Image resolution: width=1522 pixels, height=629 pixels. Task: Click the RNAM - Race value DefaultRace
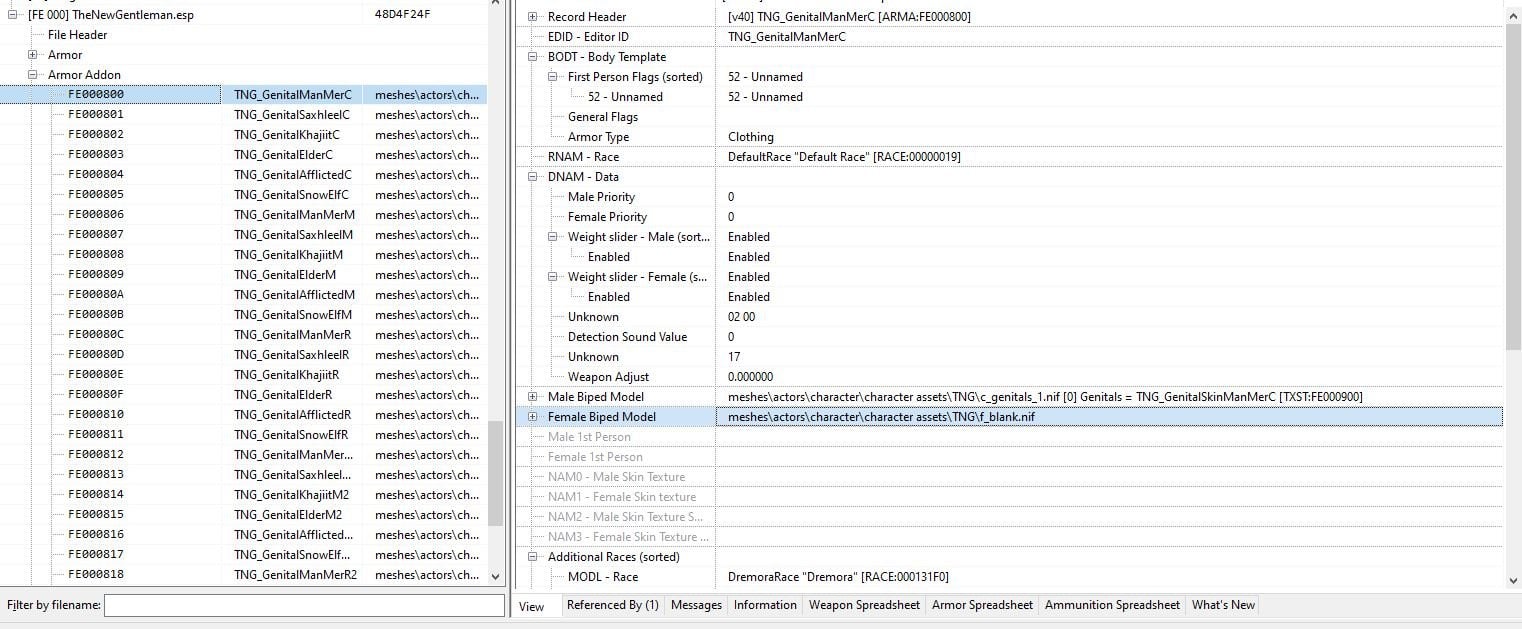pos(844,157)
